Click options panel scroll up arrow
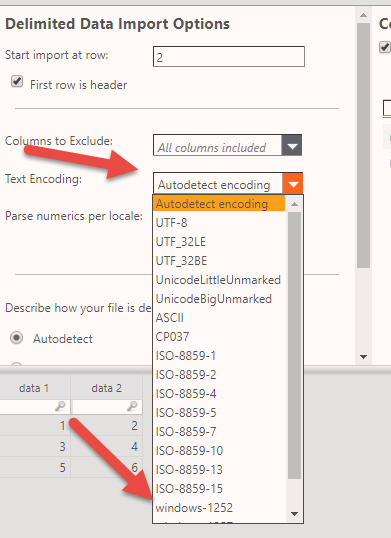Viewport: 391px width, 538px height. point(364,15)
